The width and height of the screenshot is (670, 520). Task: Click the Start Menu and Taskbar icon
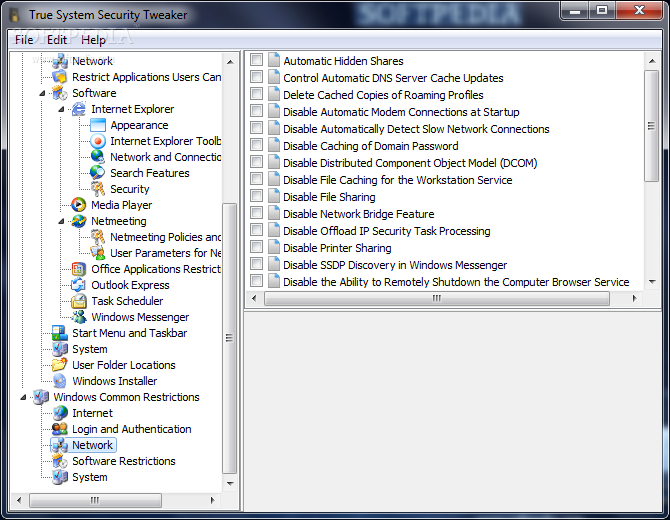click(x=59, y=333)
